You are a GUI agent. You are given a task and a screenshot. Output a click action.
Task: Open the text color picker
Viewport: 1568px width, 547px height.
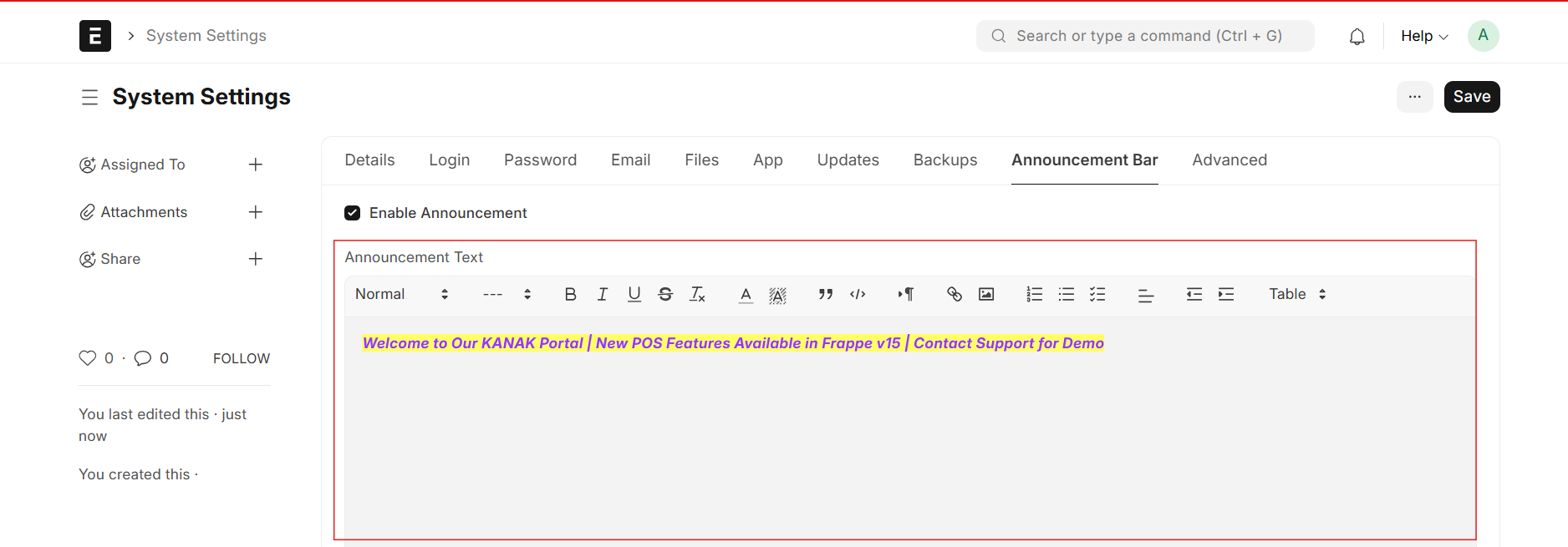(746, 294)
